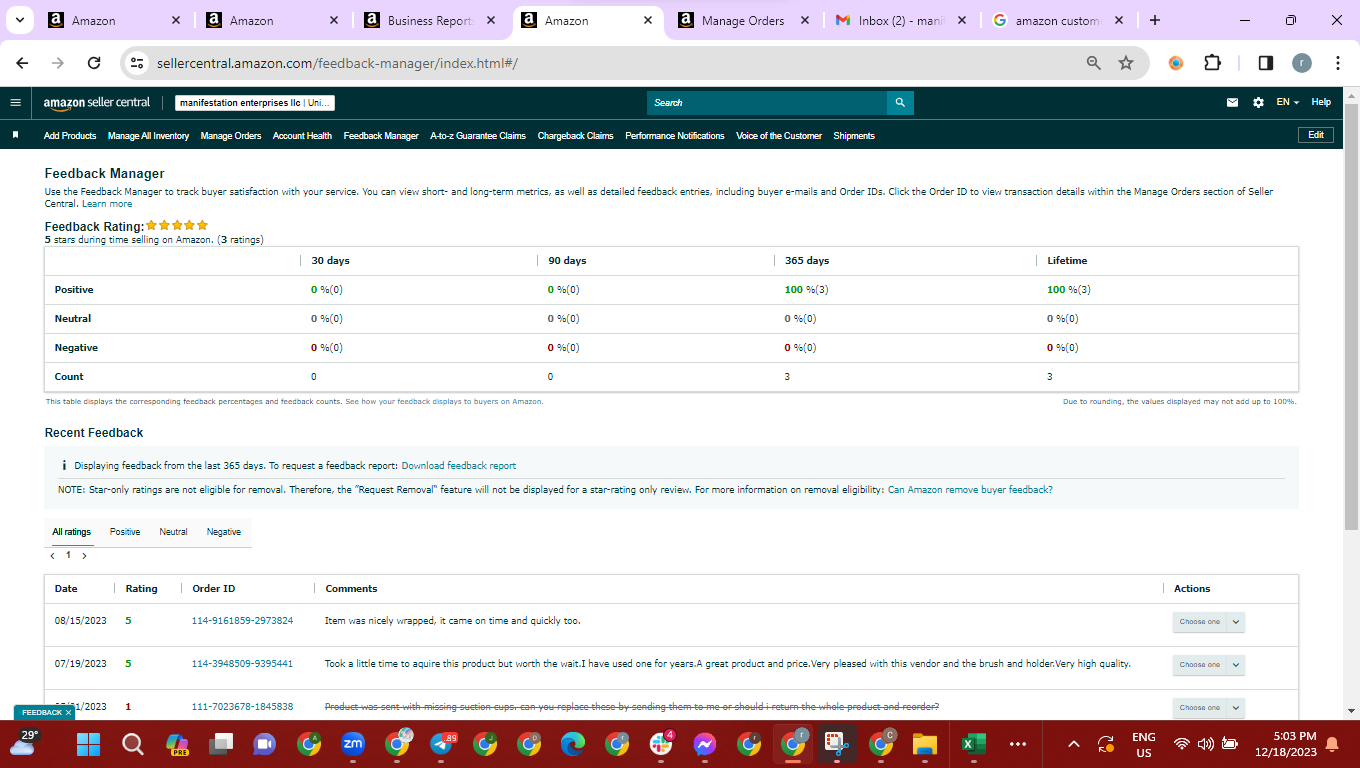The image size is (1360, 768).
Task: Expand the Chrome tab search dropdown
Action: (x=19, y=20)
